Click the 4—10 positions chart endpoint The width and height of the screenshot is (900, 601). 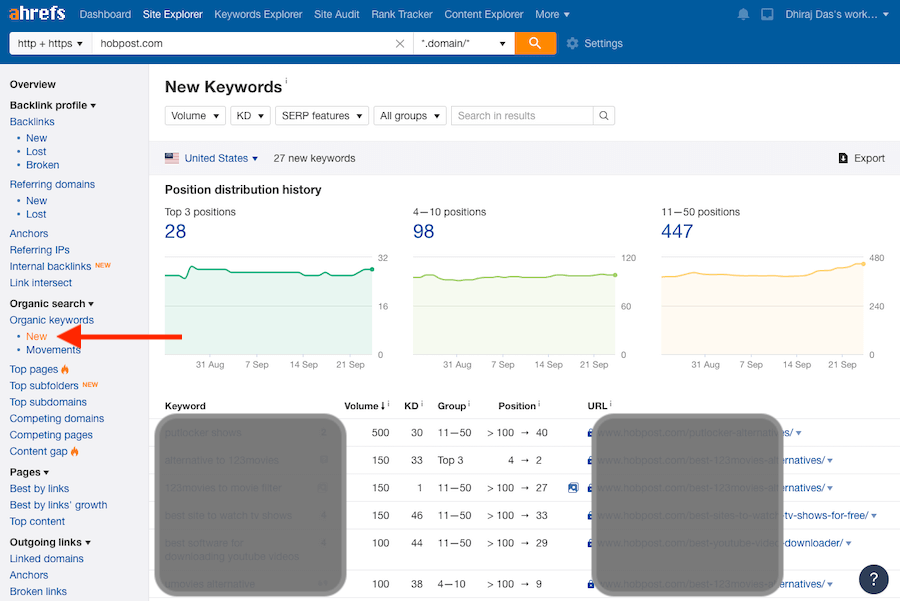615,275
